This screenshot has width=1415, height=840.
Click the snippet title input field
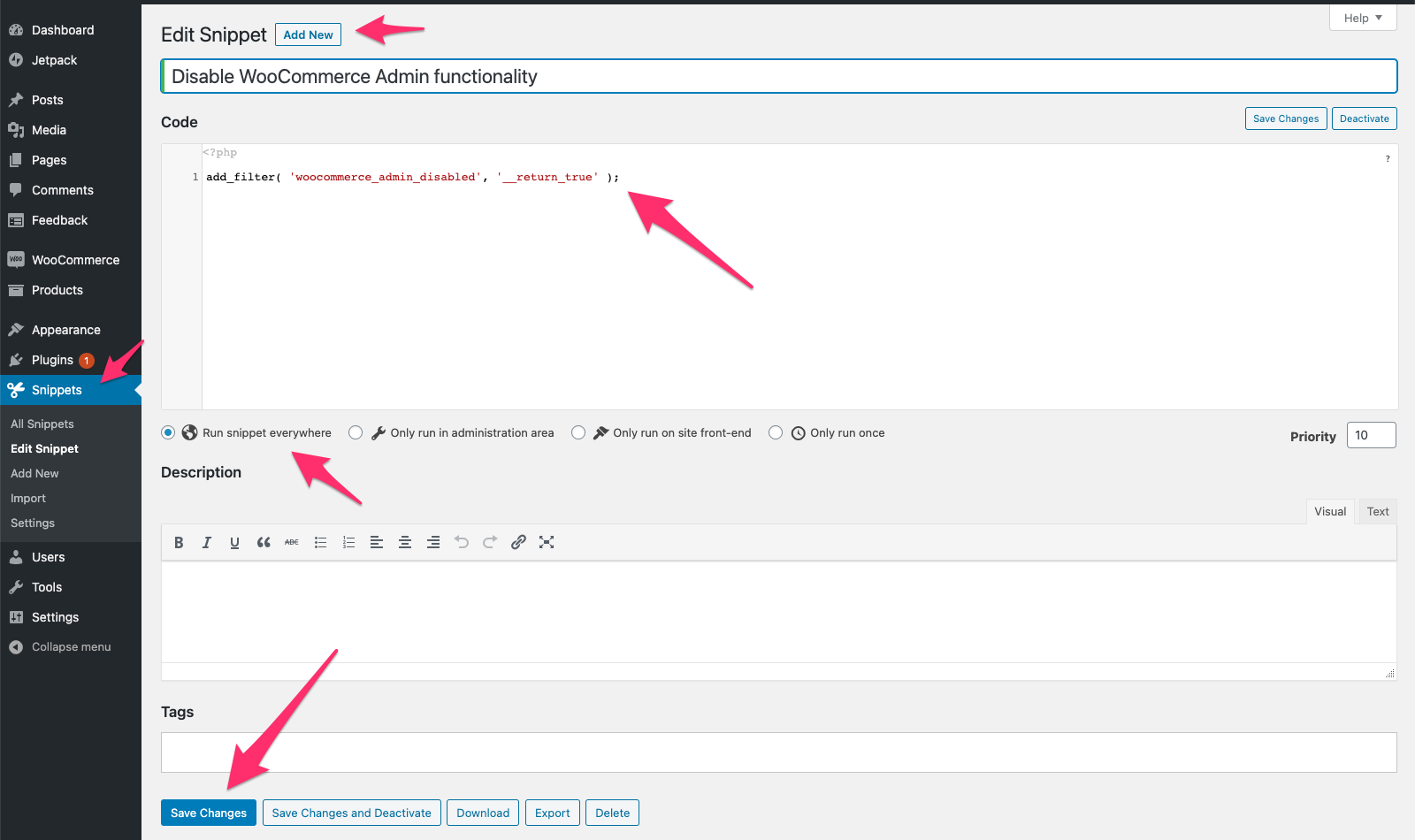779,76
